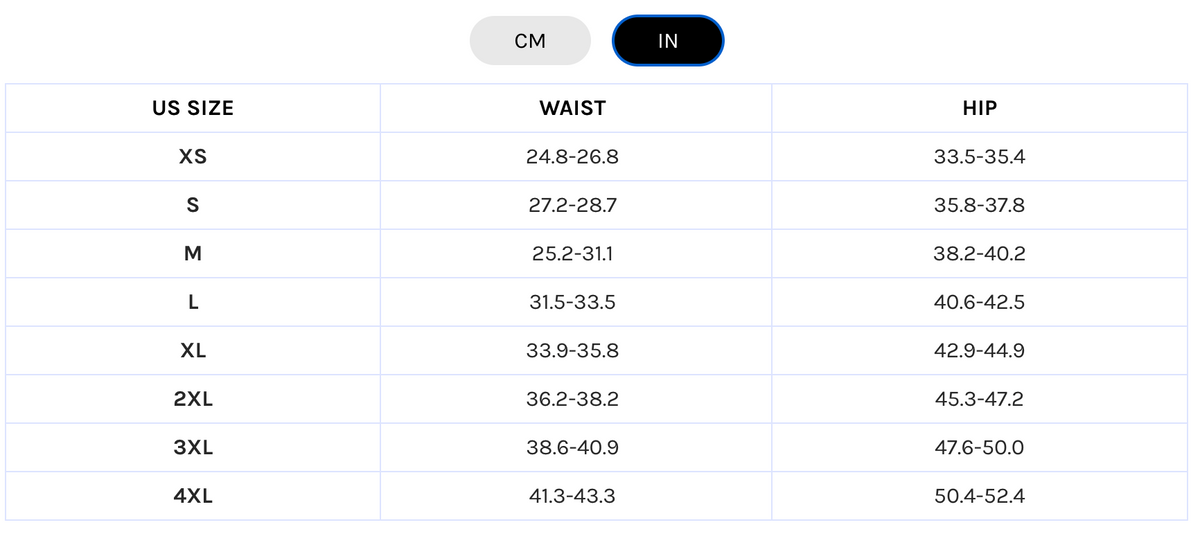Select the S size row label
1200x536 pixels.
pyautogui.click(x=193, y=205)
